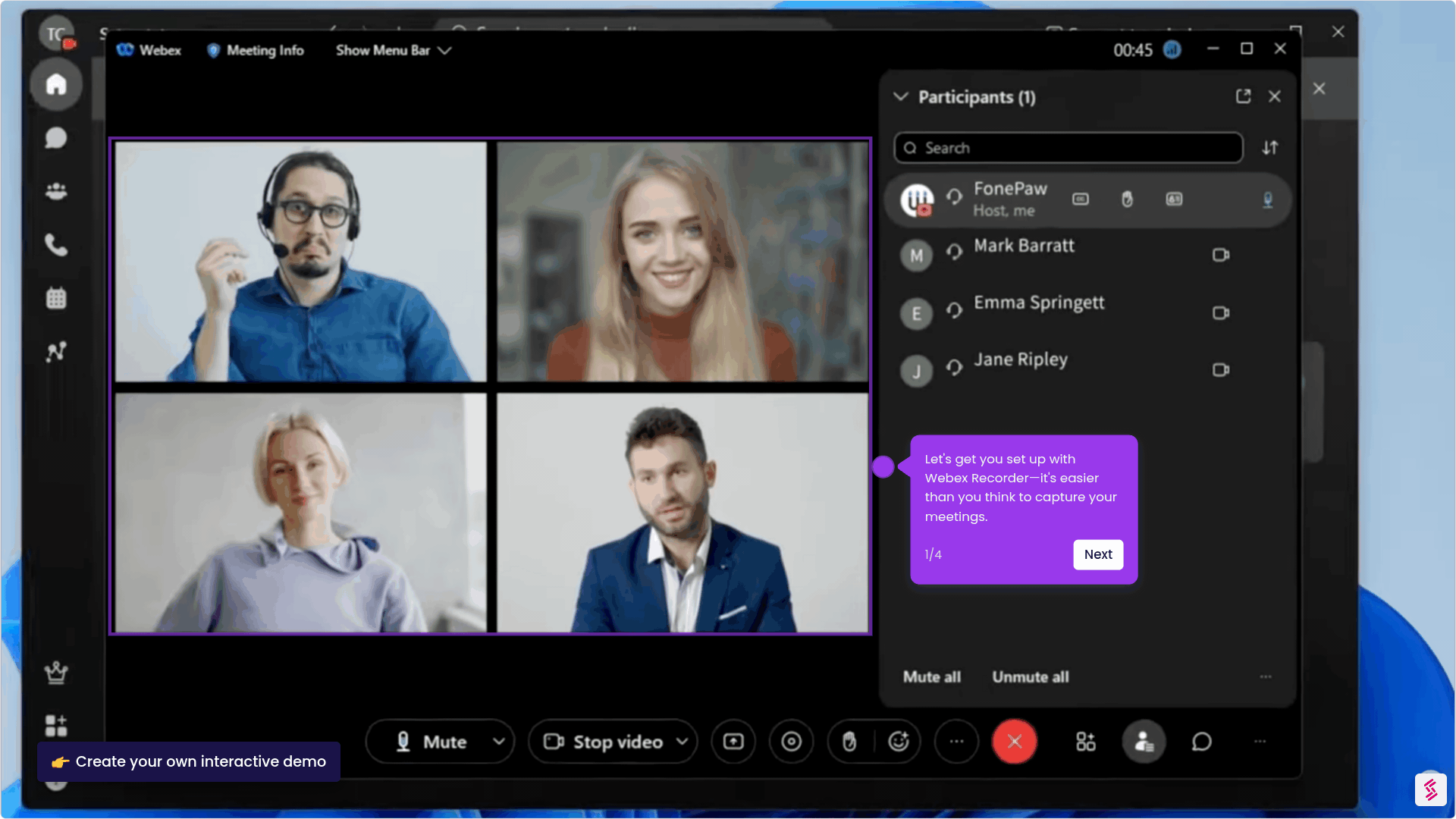
Task: Toggle Emma Springett's camera icon
Action: (x=1221, y=312)
